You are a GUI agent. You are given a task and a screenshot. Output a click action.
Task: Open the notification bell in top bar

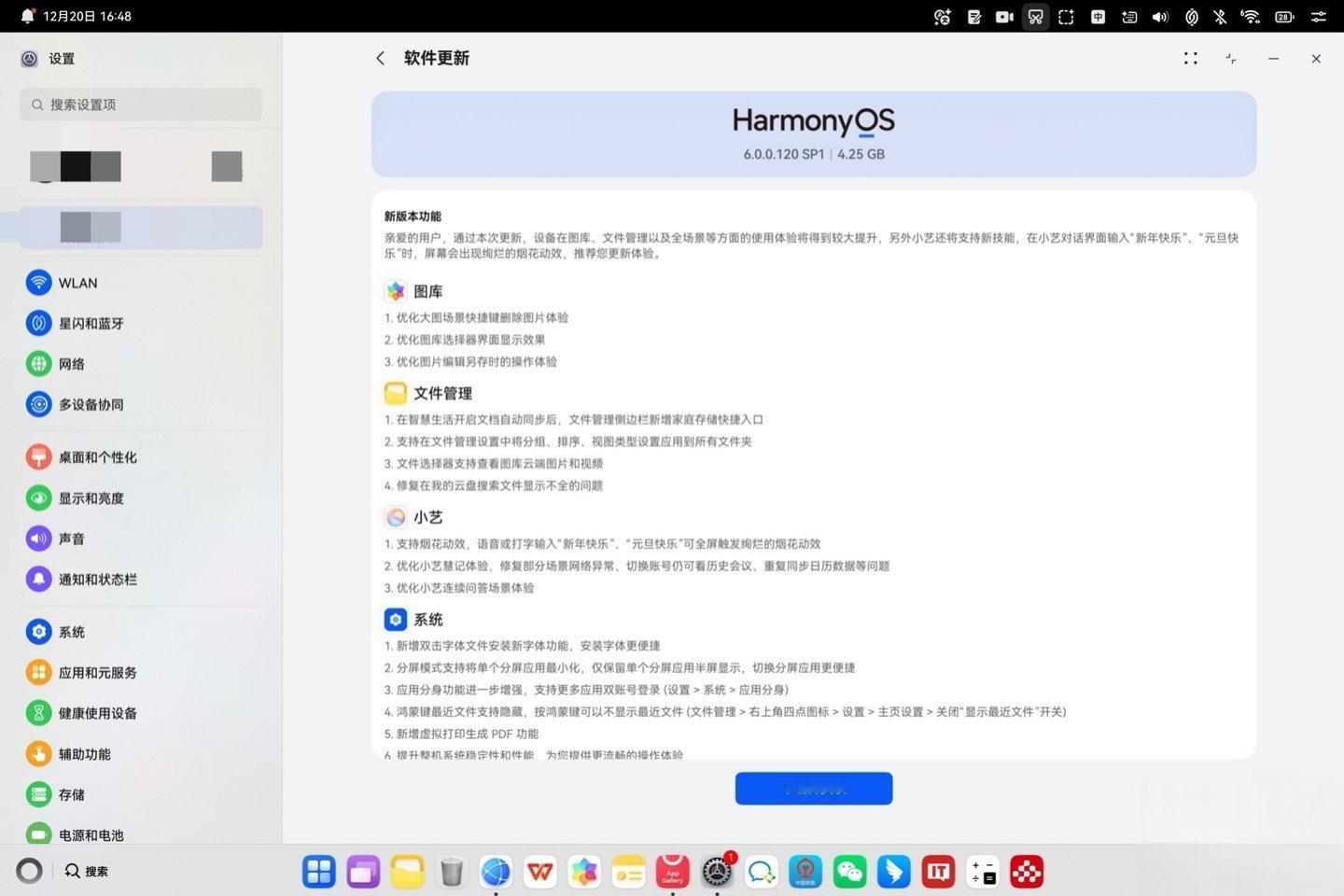27,16
